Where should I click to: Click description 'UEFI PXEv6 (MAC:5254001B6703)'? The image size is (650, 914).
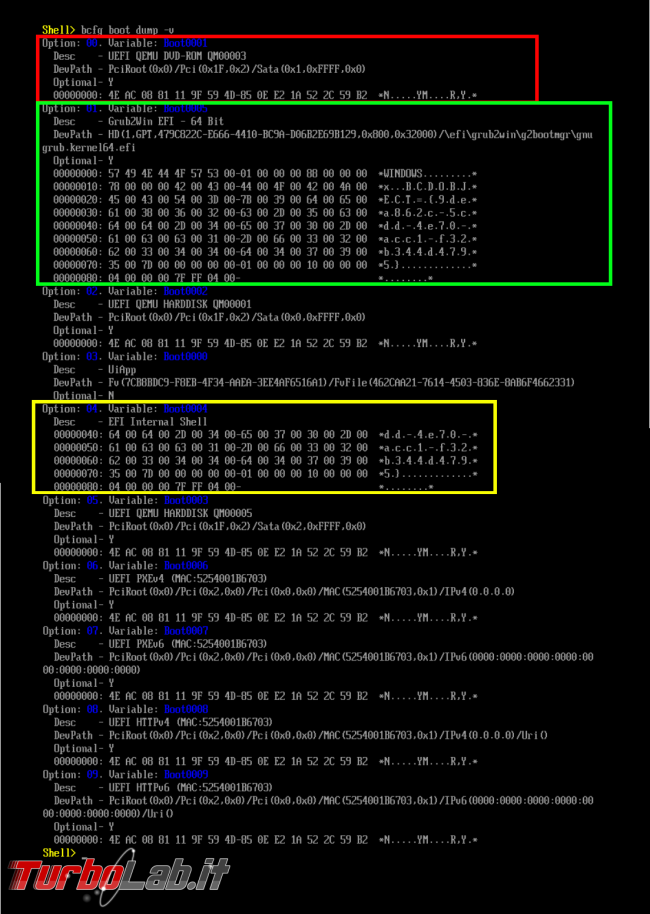tap(187, 644)
